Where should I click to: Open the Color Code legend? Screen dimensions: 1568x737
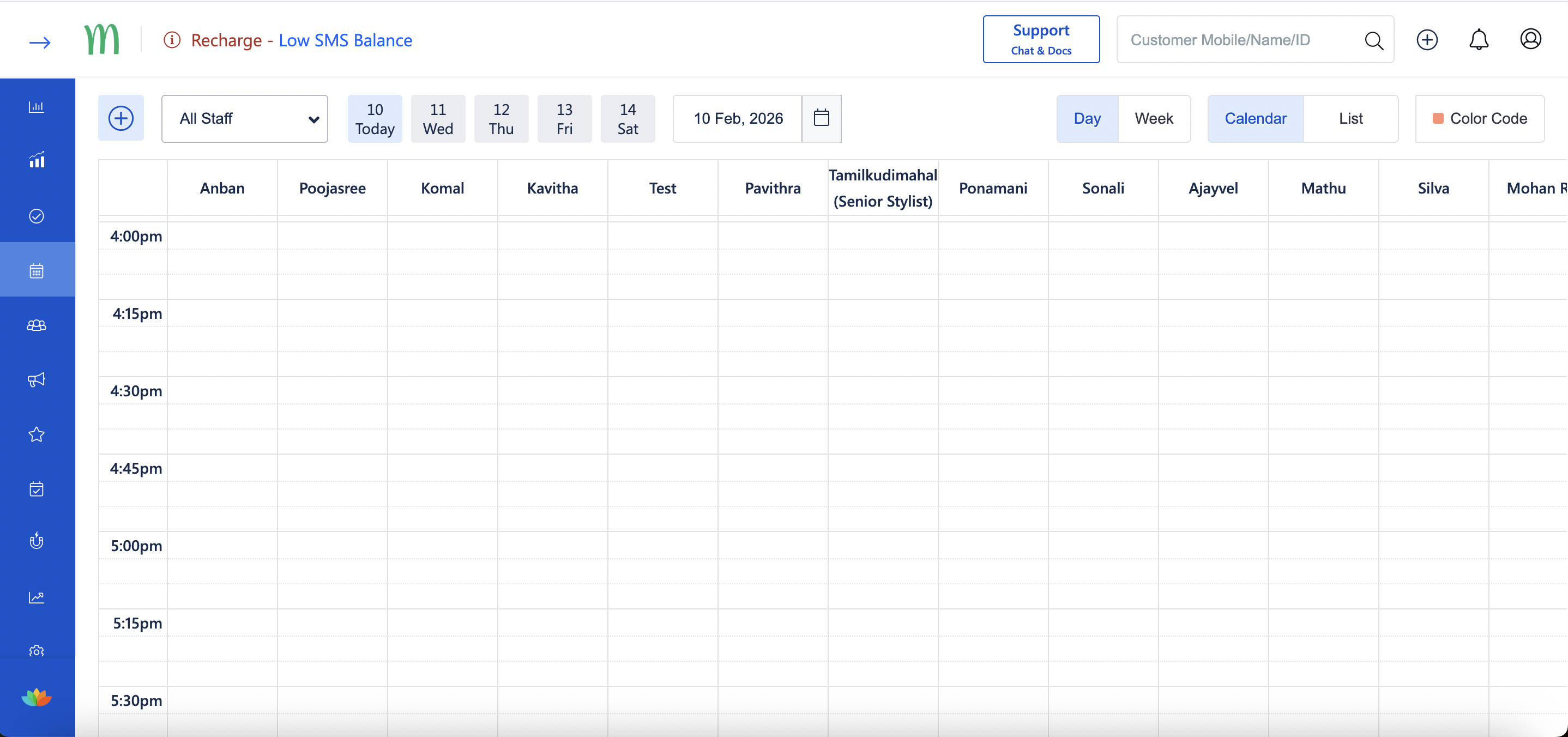pyautogui.click(x=1480, y=118)
